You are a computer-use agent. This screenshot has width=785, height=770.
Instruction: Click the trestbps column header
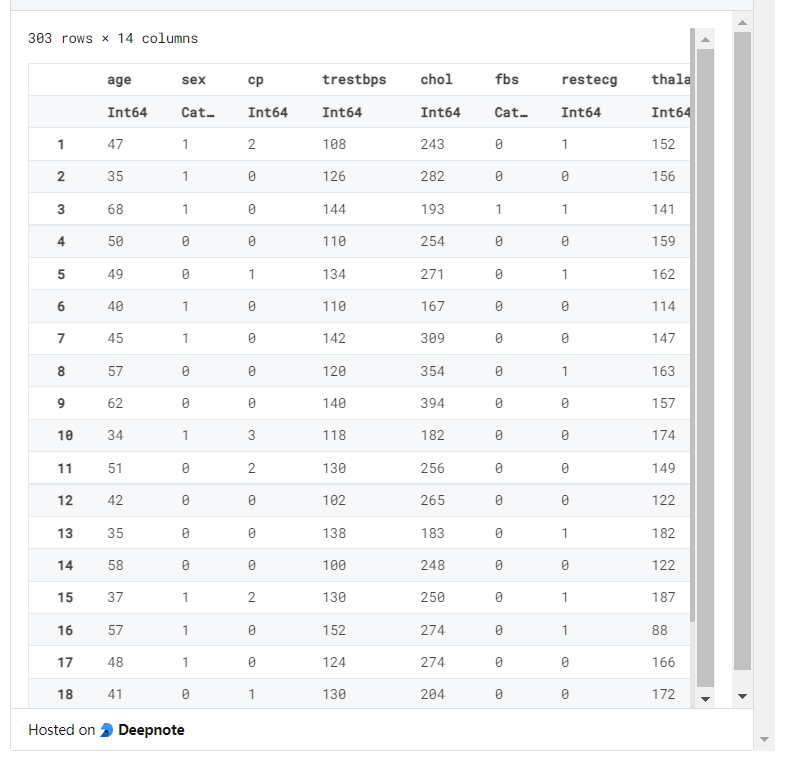[x=354, y=80]
